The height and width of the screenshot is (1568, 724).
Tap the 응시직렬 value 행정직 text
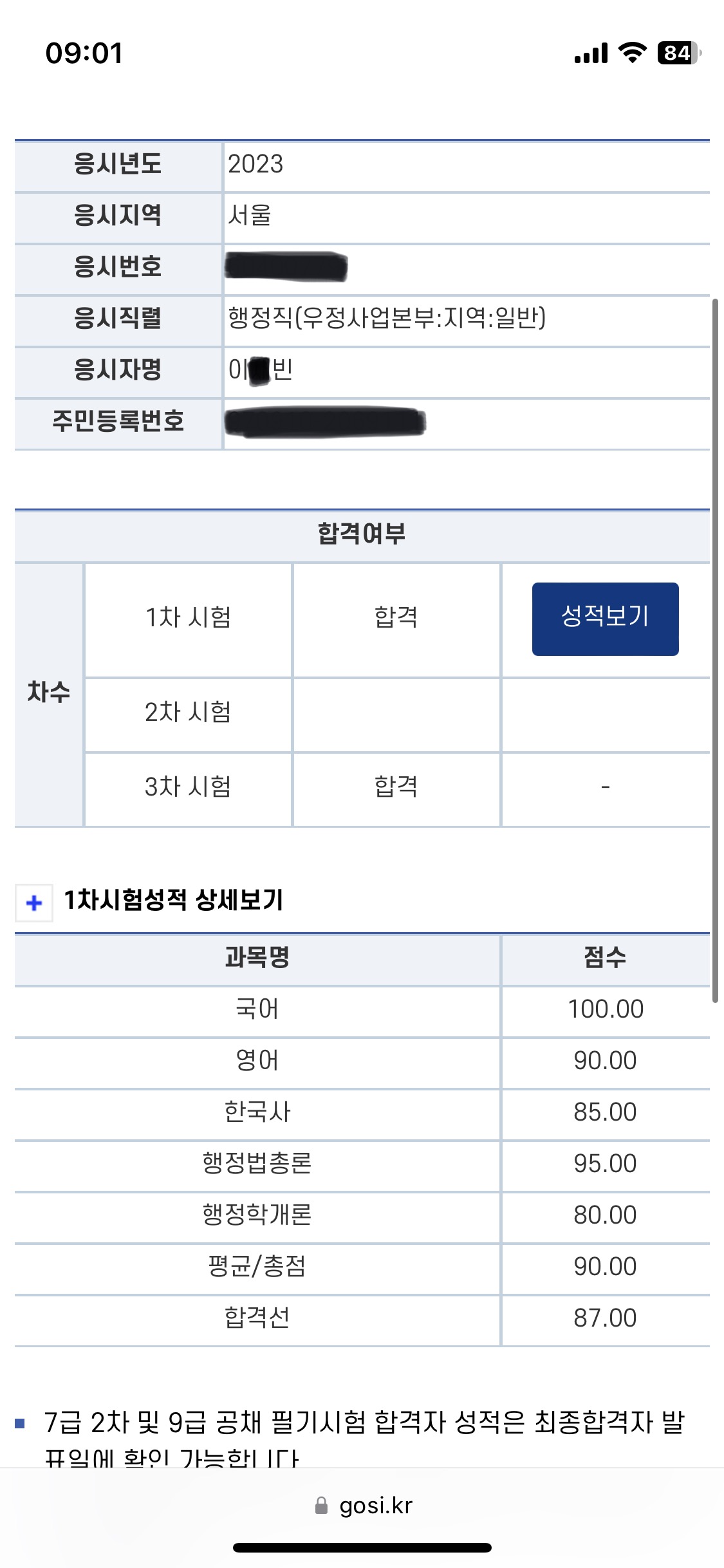[387, 318]
